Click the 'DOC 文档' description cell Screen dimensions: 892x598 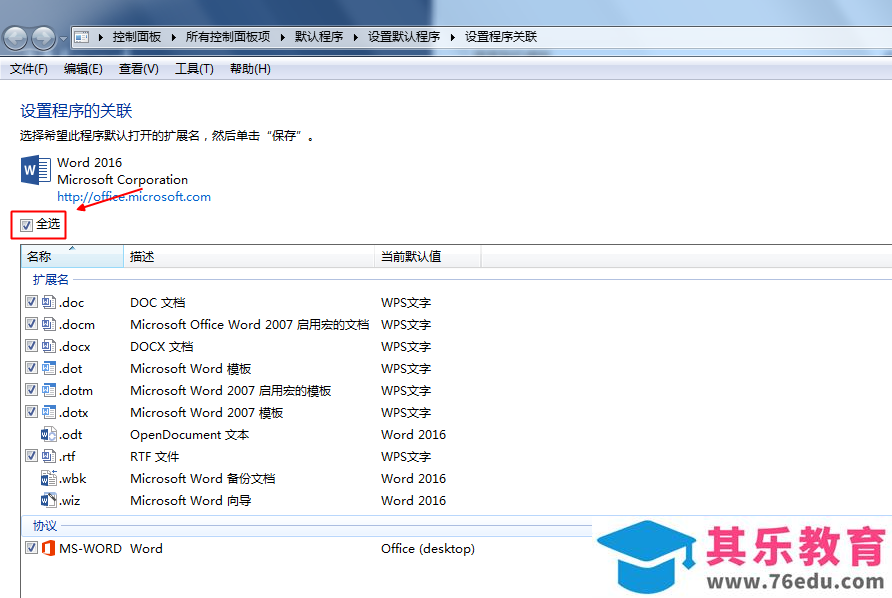pos(158,303)
